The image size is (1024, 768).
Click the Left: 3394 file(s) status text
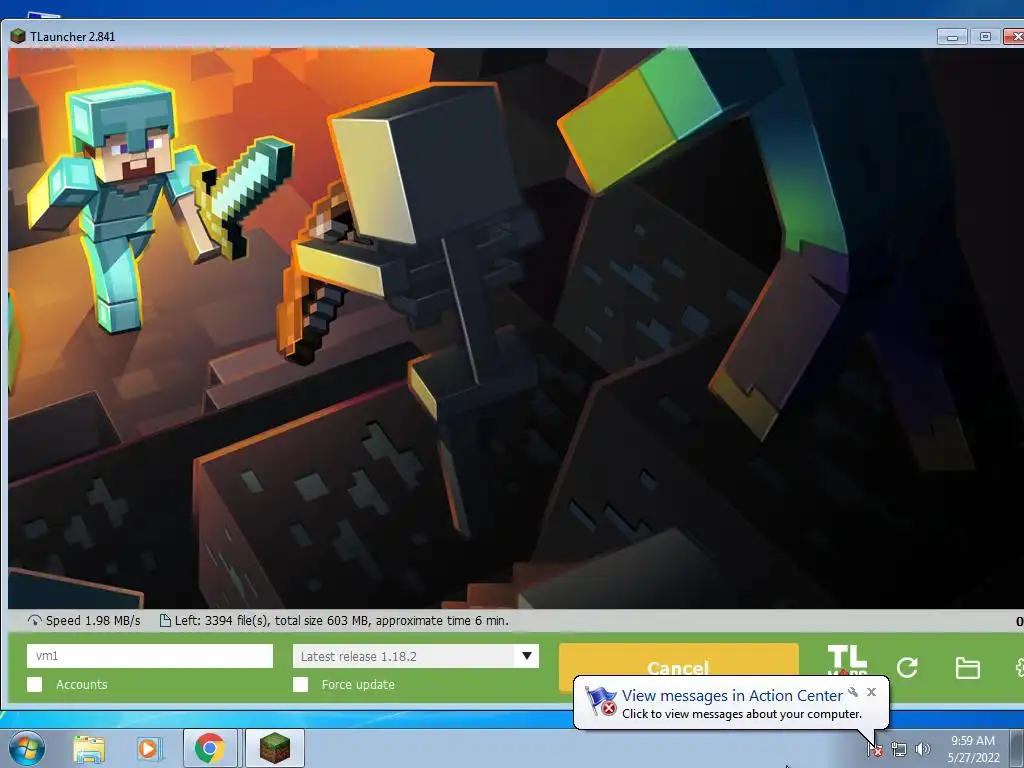coord(342,621)
